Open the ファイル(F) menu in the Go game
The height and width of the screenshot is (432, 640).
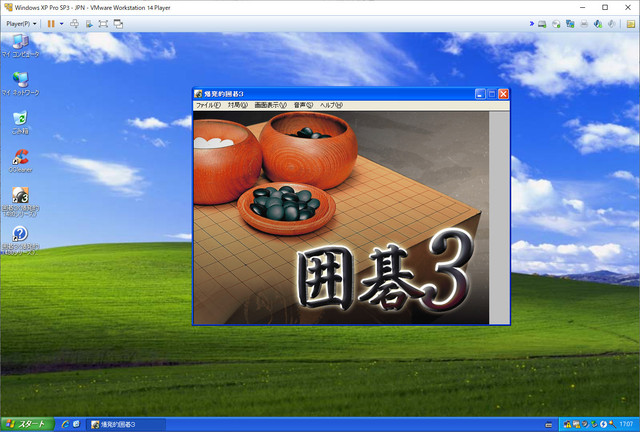(x=208, y=105)
